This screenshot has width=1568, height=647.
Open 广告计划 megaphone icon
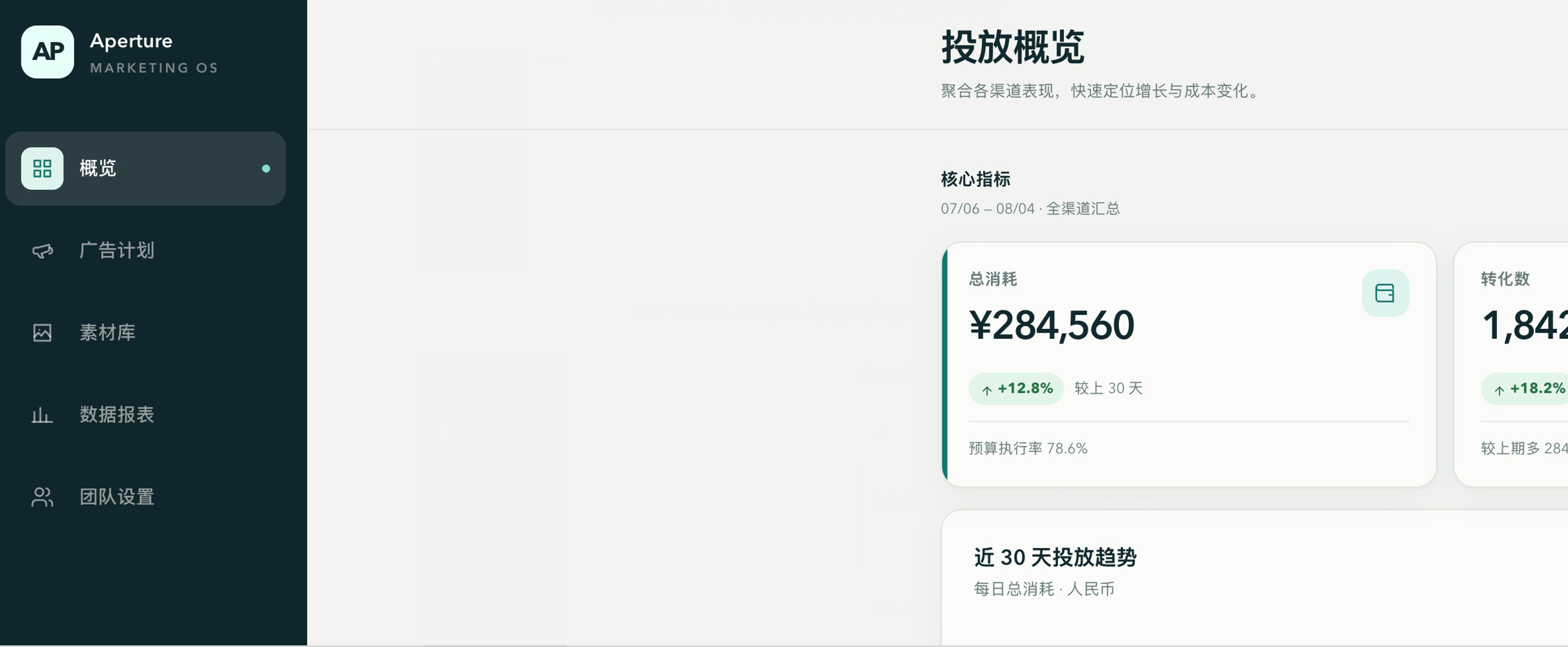[42, 251]
